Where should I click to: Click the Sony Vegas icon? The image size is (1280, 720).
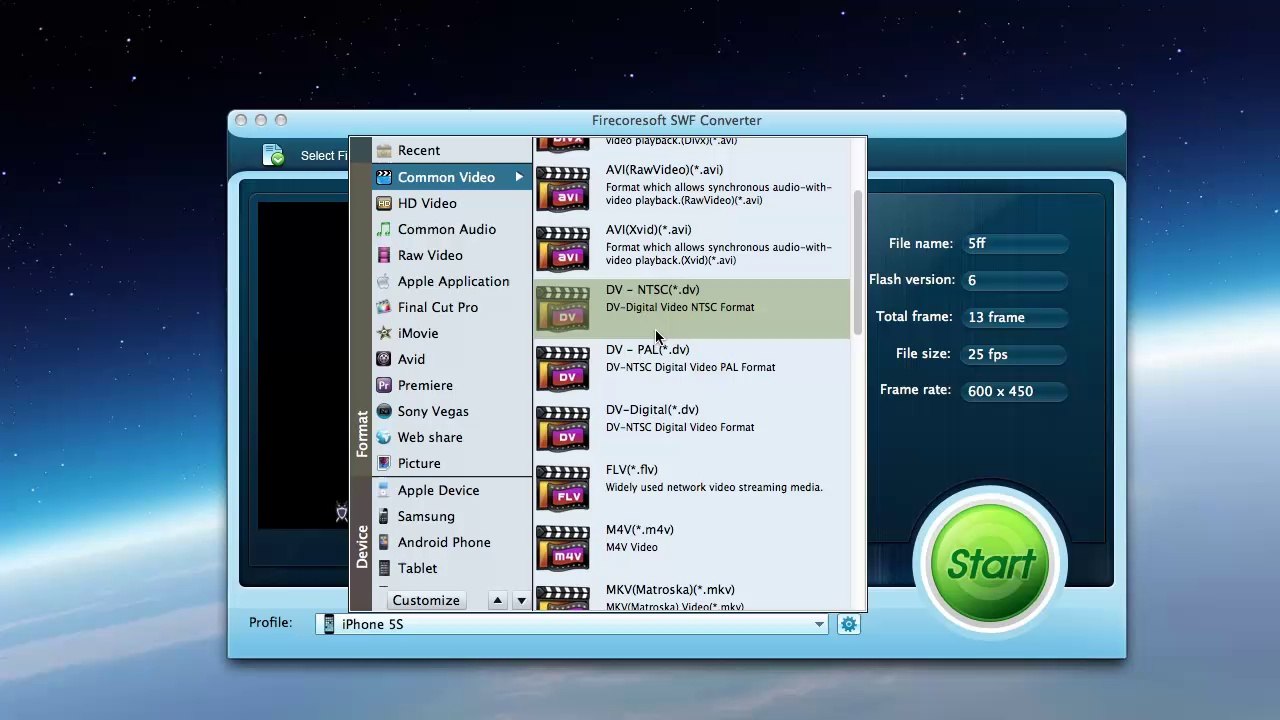coord(383,411)
